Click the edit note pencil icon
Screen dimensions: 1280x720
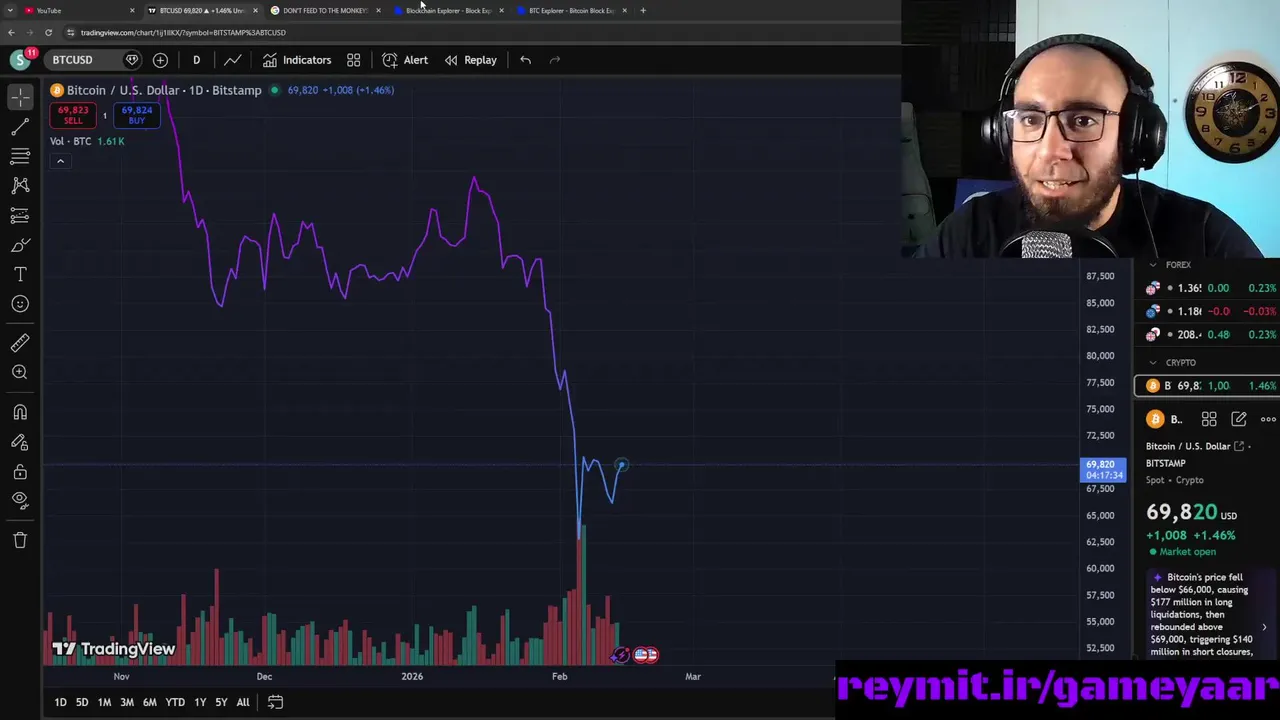pos(1239,419)
